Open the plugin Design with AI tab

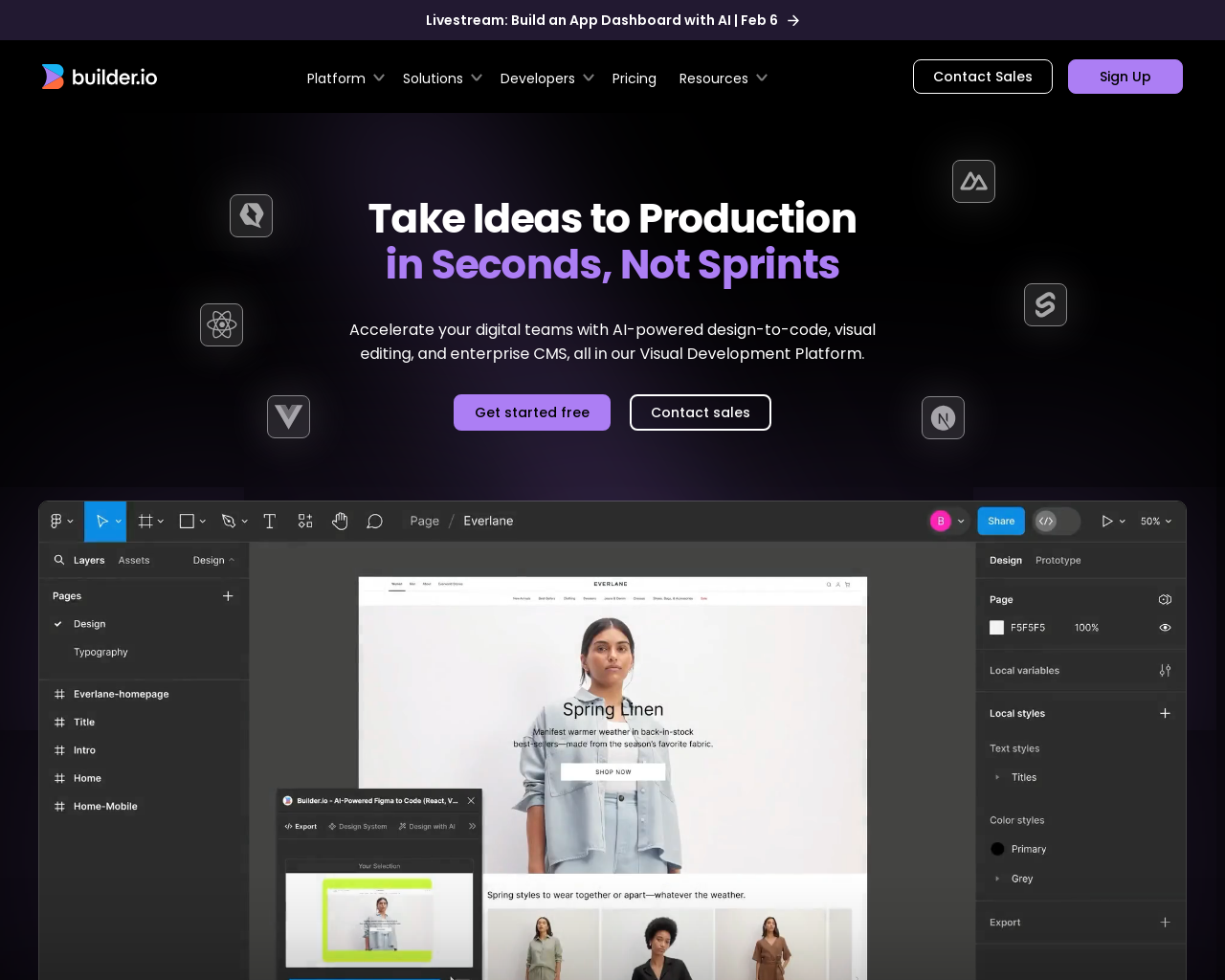click(427, 826)
